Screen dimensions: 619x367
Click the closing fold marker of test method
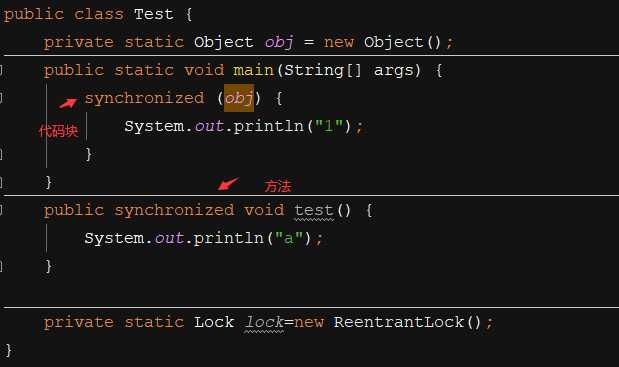click(1, 266)
